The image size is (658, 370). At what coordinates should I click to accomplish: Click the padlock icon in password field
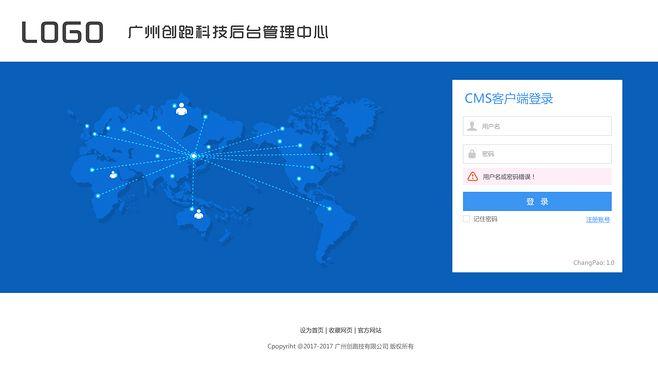[x=472, y=154]
